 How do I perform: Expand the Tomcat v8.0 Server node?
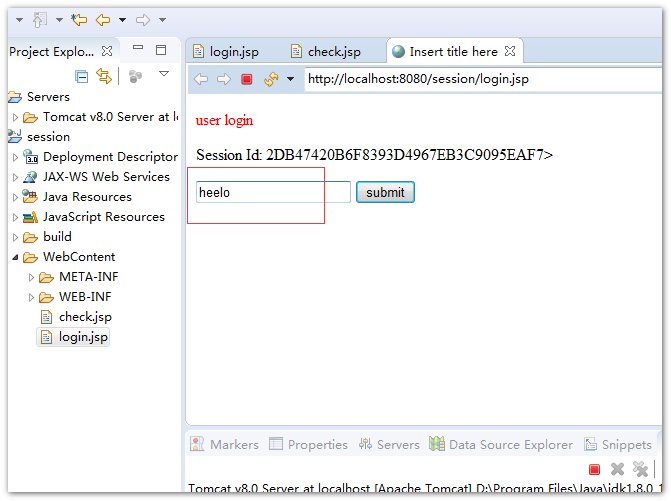tap(15, 117)
